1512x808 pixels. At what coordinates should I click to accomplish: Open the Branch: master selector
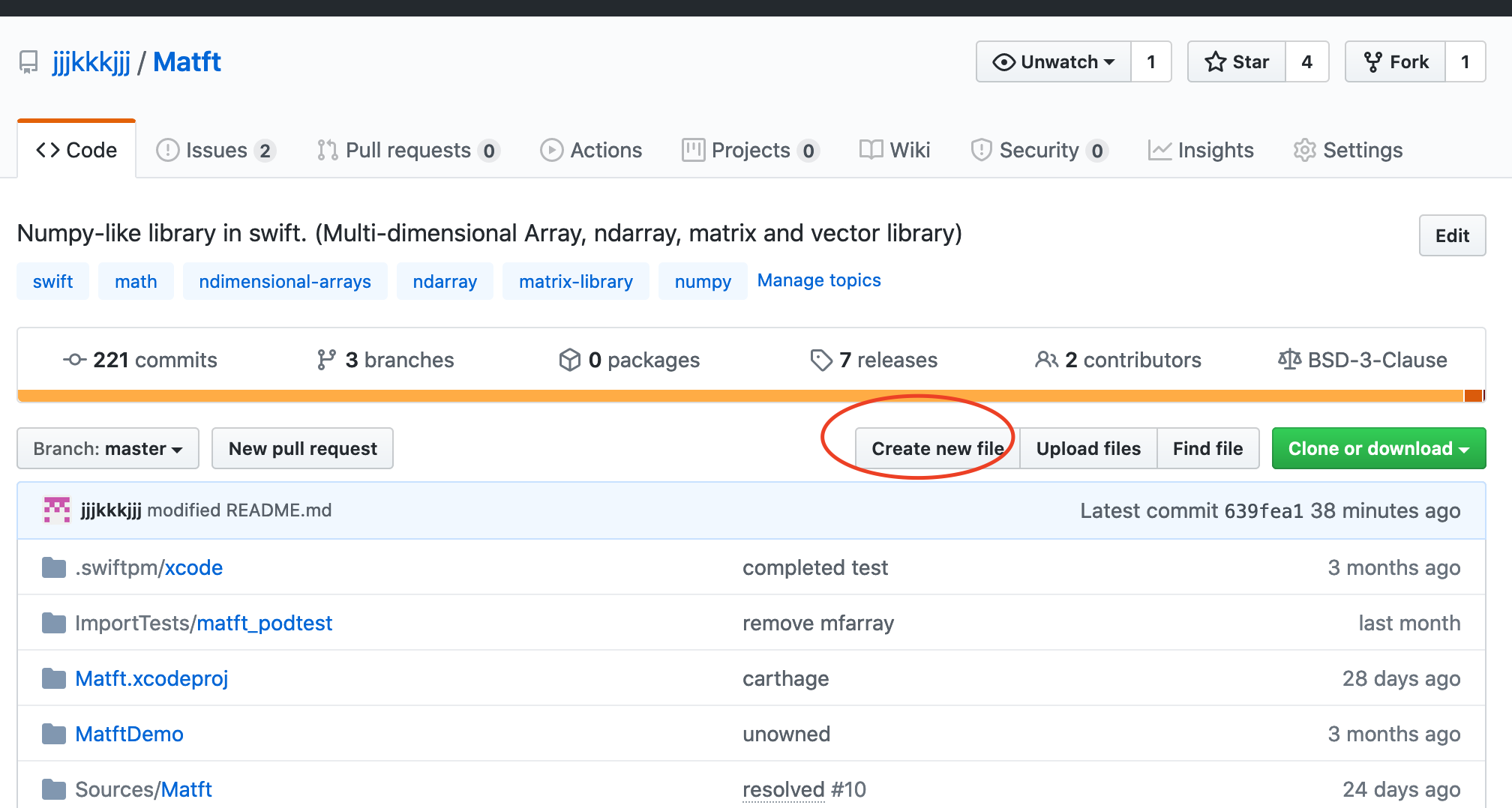(108, 448)
